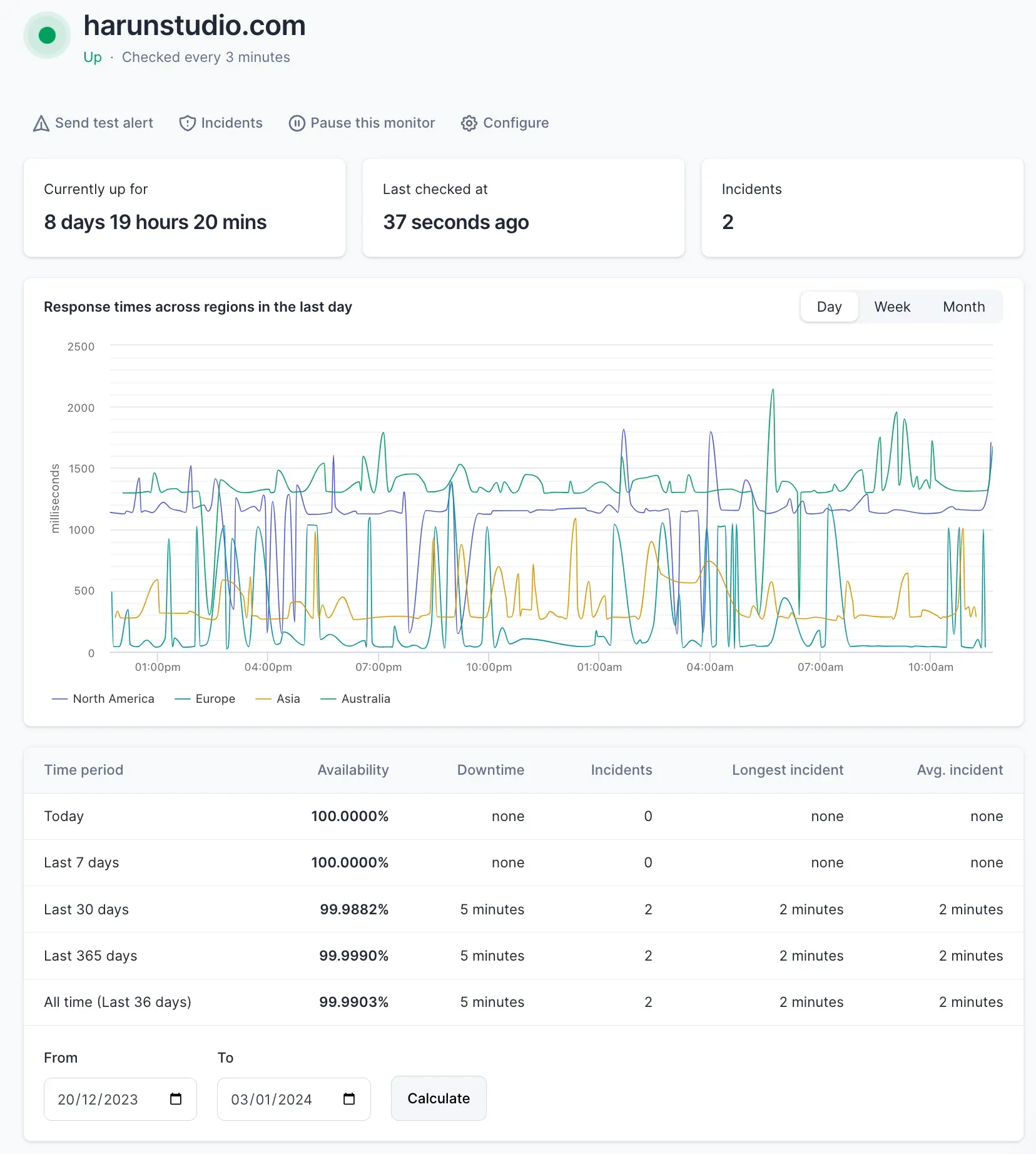Hide the Australia series via legend
This screenshot has width=1036, height=1154.
355,698
